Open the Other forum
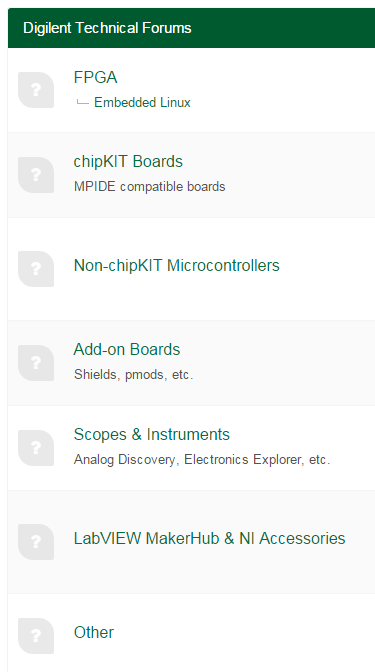 94,633
